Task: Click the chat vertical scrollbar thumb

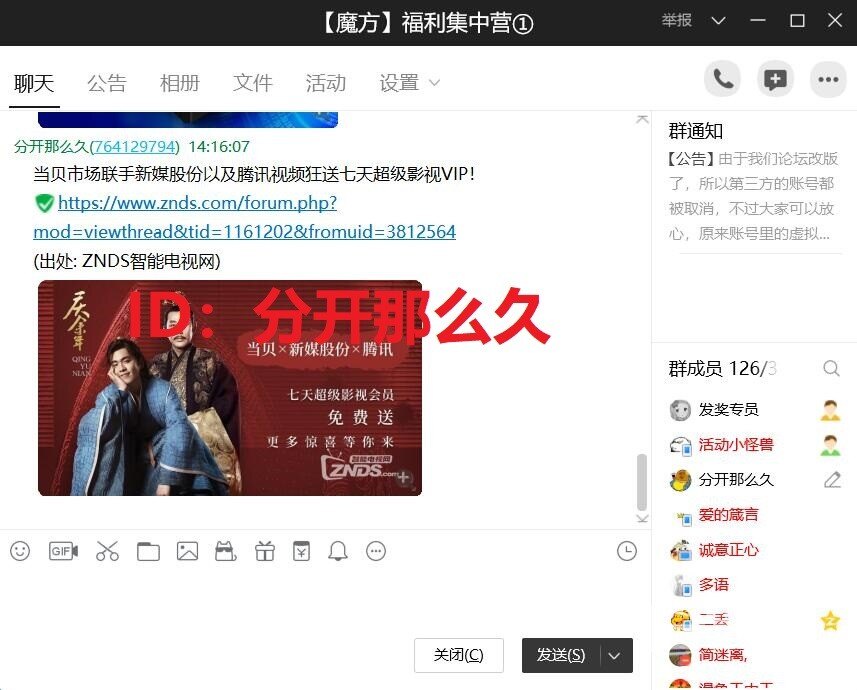Action: coord(642,482)
